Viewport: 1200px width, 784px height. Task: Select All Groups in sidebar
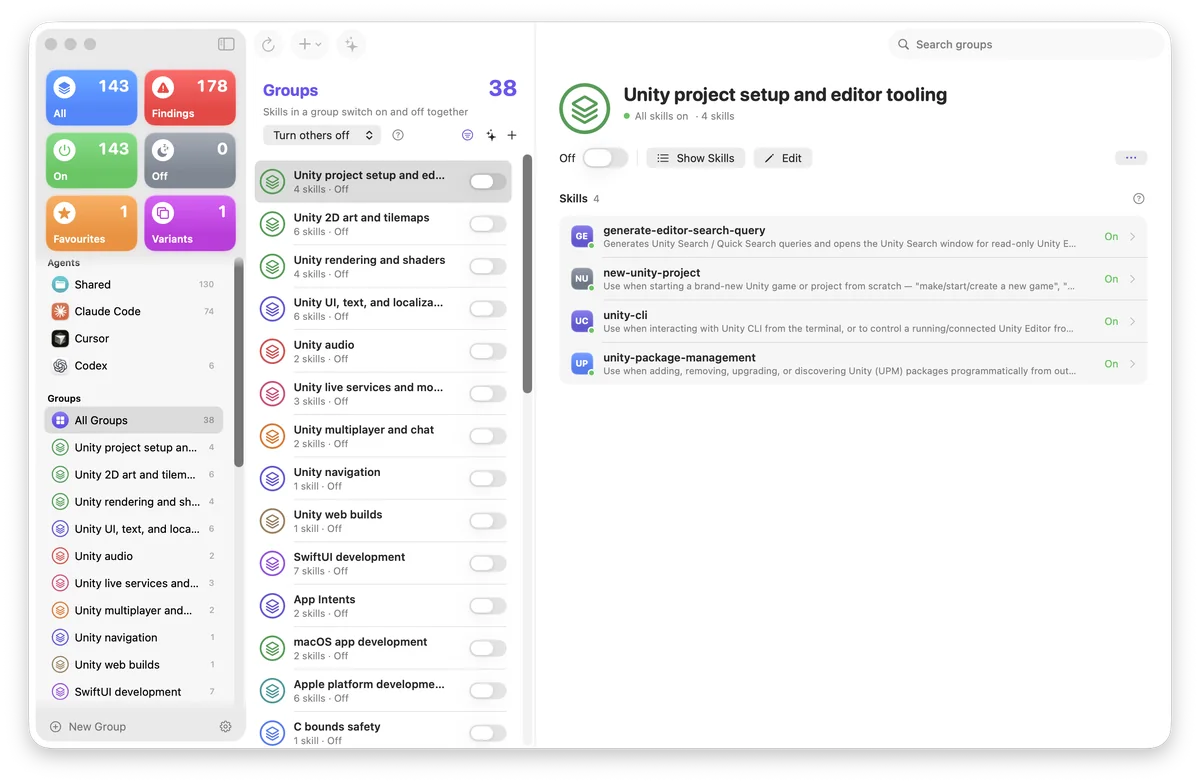click(134, 420)
